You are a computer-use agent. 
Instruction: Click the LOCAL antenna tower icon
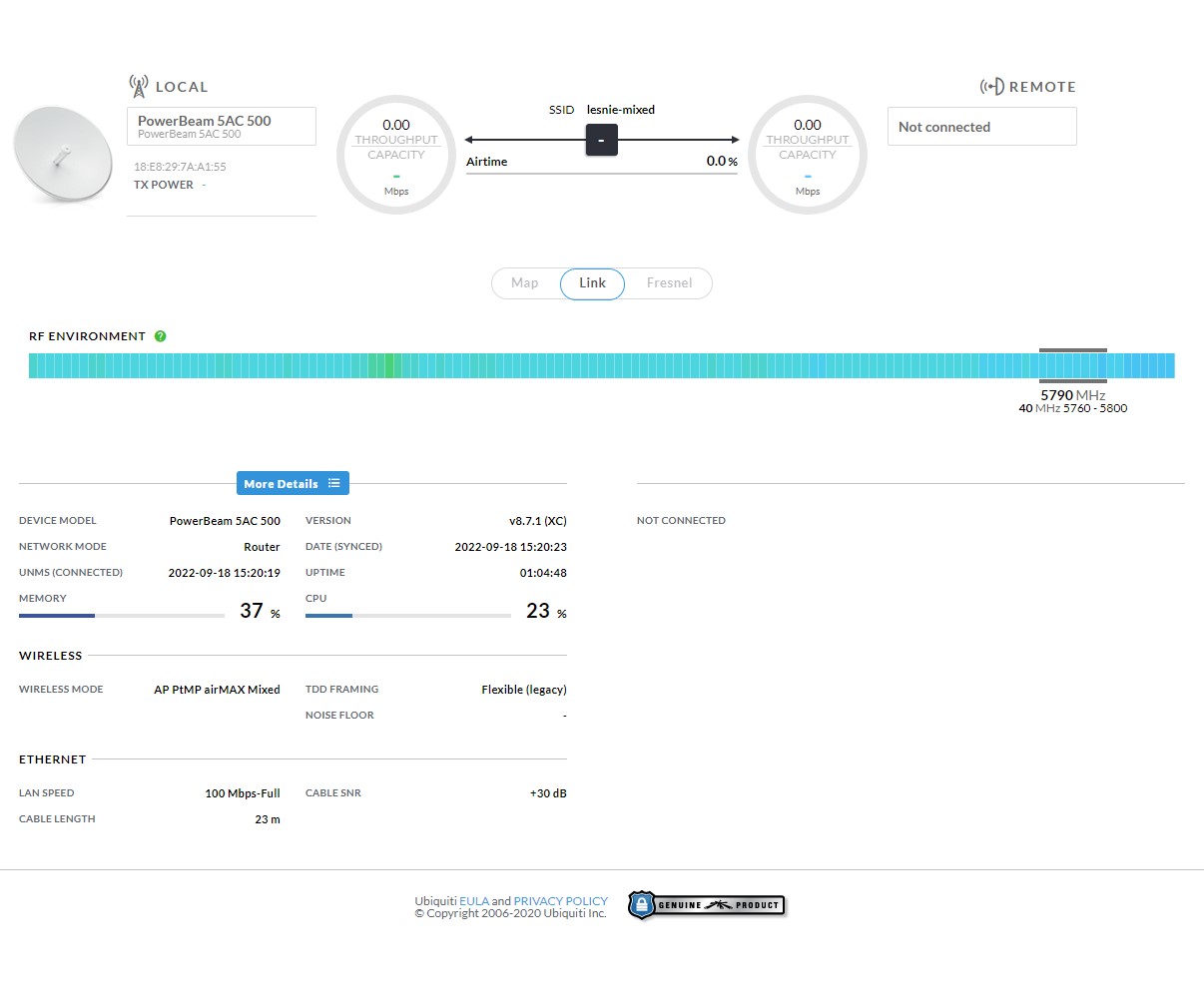click(139, 86)
